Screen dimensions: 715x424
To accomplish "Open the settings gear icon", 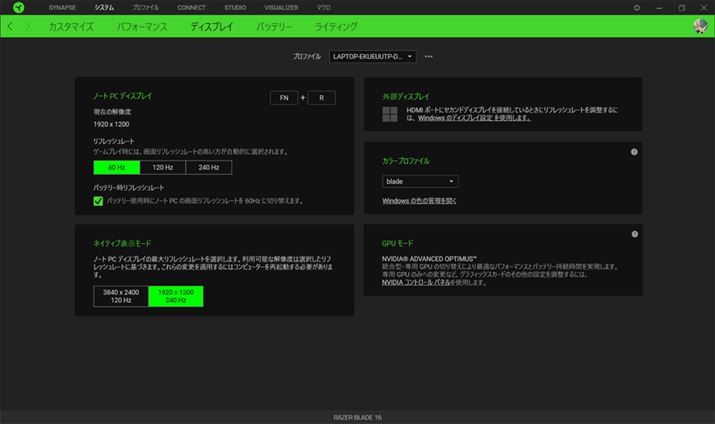I will click(636, 7).
